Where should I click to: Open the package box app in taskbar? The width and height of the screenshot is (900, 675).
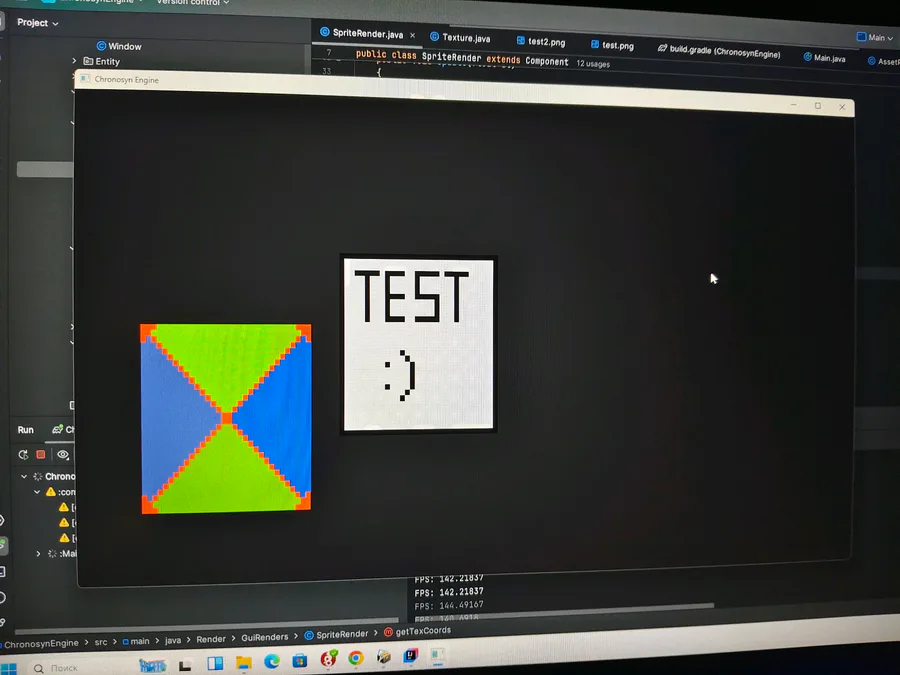tap(383, 657)
